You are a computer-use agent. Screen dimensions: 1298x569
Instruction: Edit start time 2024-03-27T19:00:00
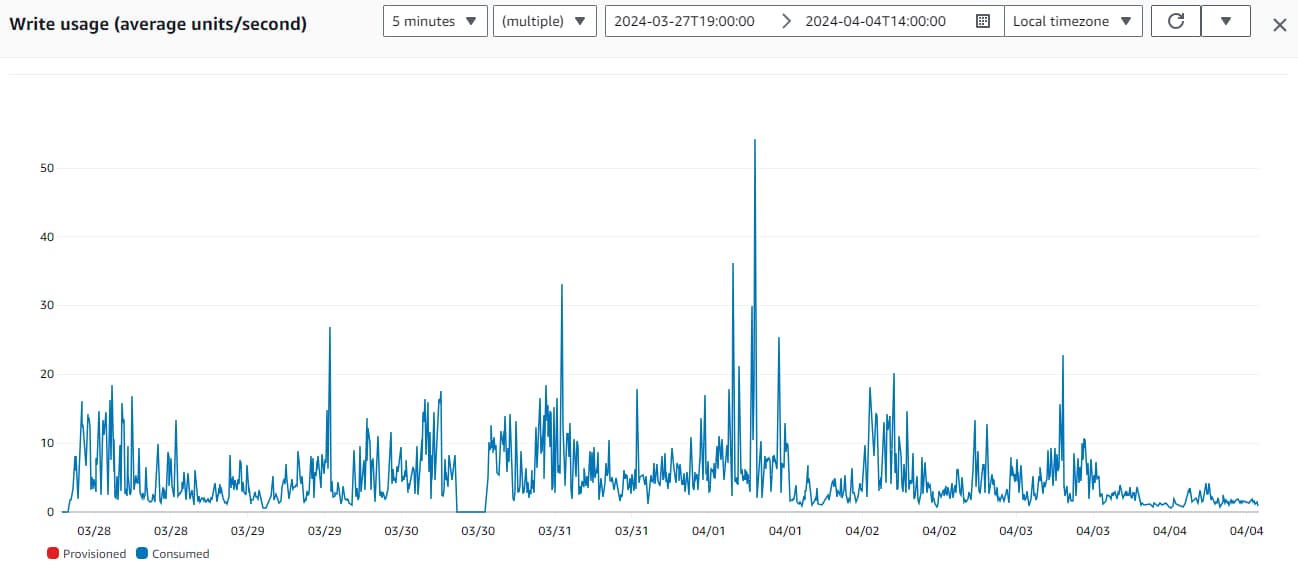point(684,21)
